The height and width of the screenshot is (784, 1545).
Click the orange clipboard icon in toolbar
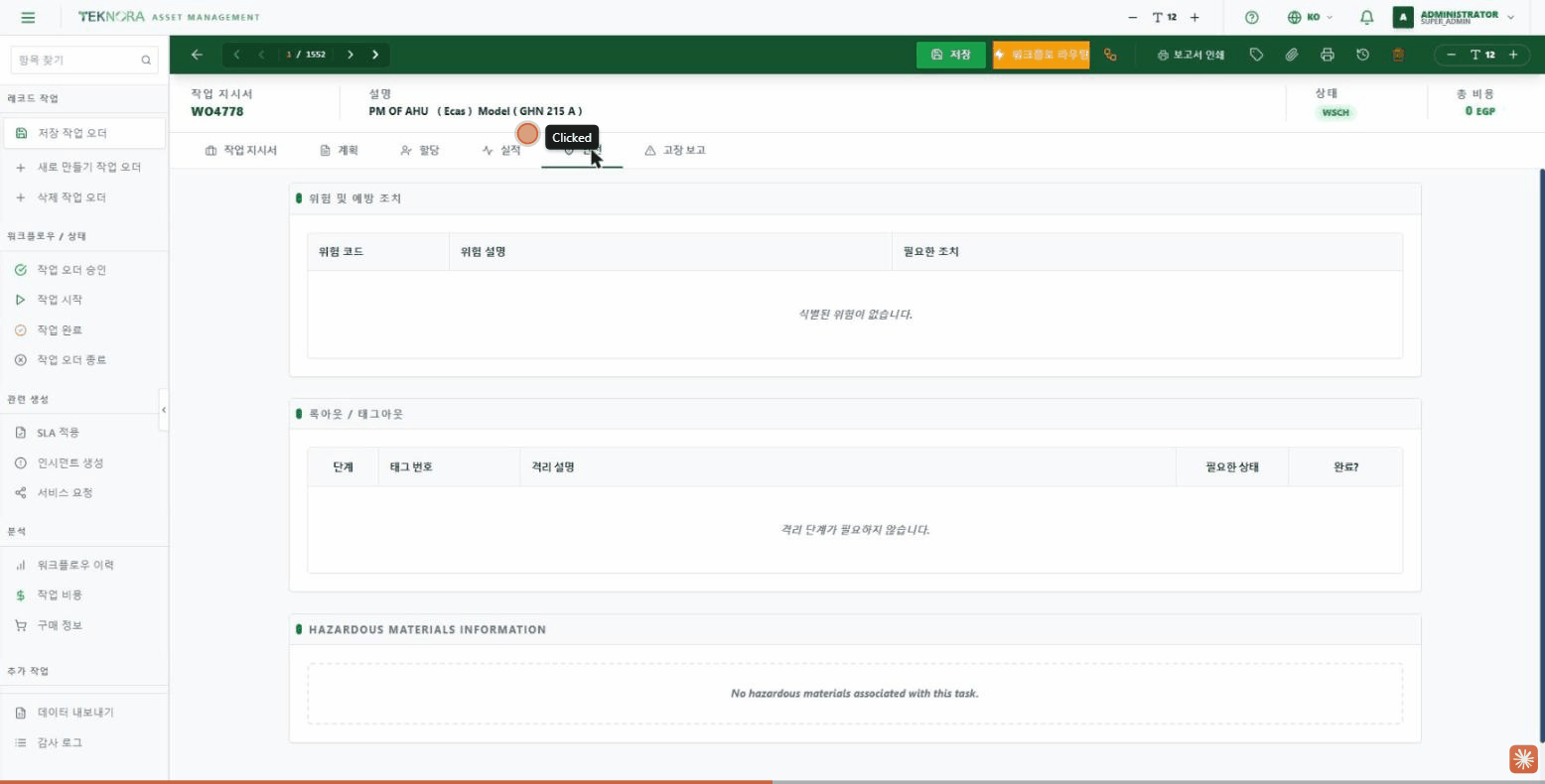coord(1398,55)
